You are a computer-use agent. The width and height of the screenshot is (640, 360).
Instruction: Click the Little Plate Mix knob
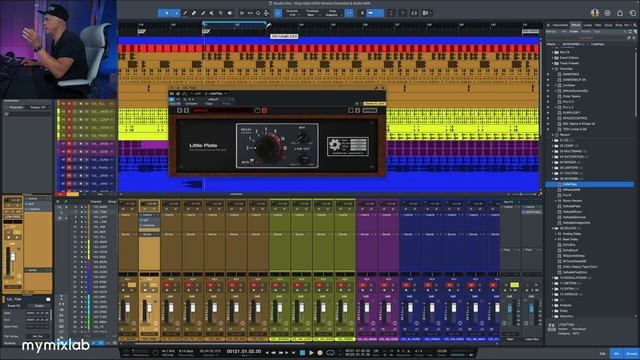(x=302, y=136)
